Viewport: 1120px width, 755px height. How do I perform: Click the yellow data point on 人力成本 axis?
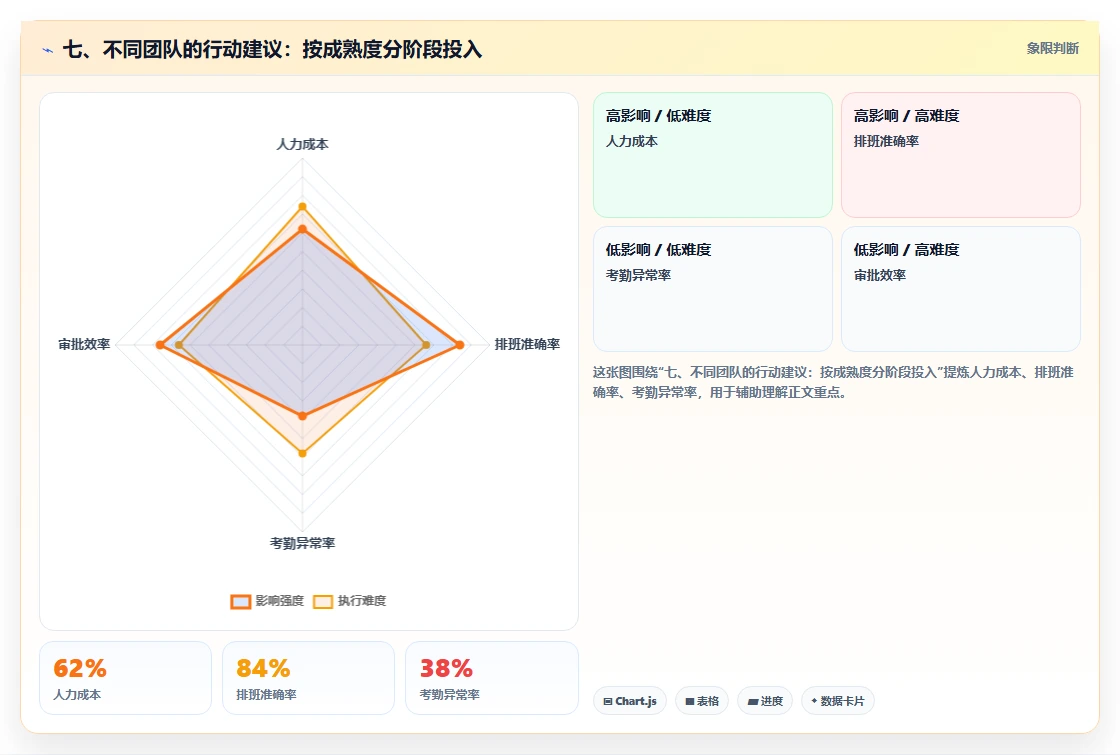(x=302, y=206)
